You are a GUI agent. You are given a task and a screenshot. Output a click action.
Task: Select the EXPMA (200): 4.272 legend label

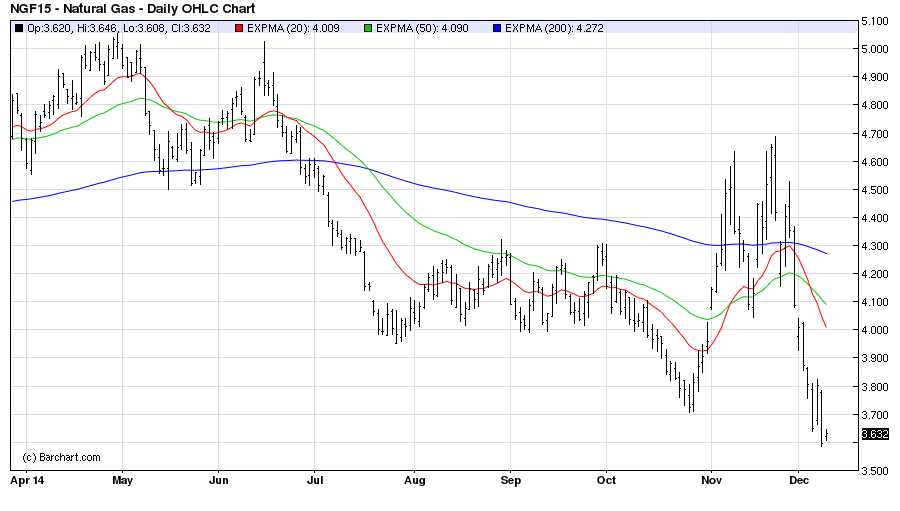coord(554,28)
